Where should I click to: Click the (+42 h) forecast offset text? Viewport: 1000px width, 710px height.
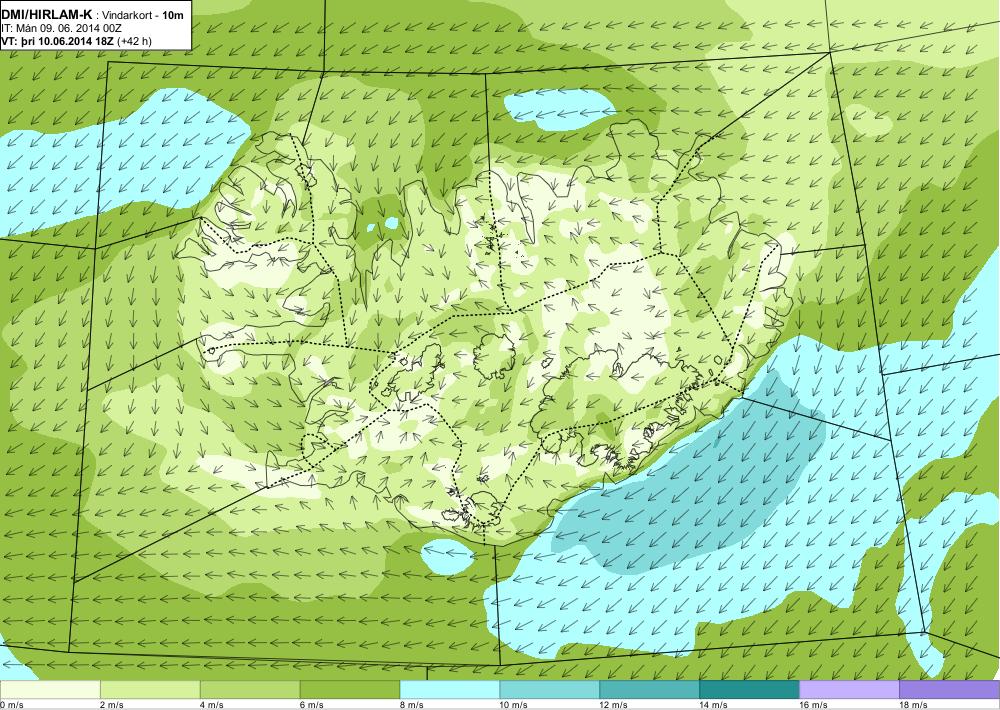coord(135,41)
